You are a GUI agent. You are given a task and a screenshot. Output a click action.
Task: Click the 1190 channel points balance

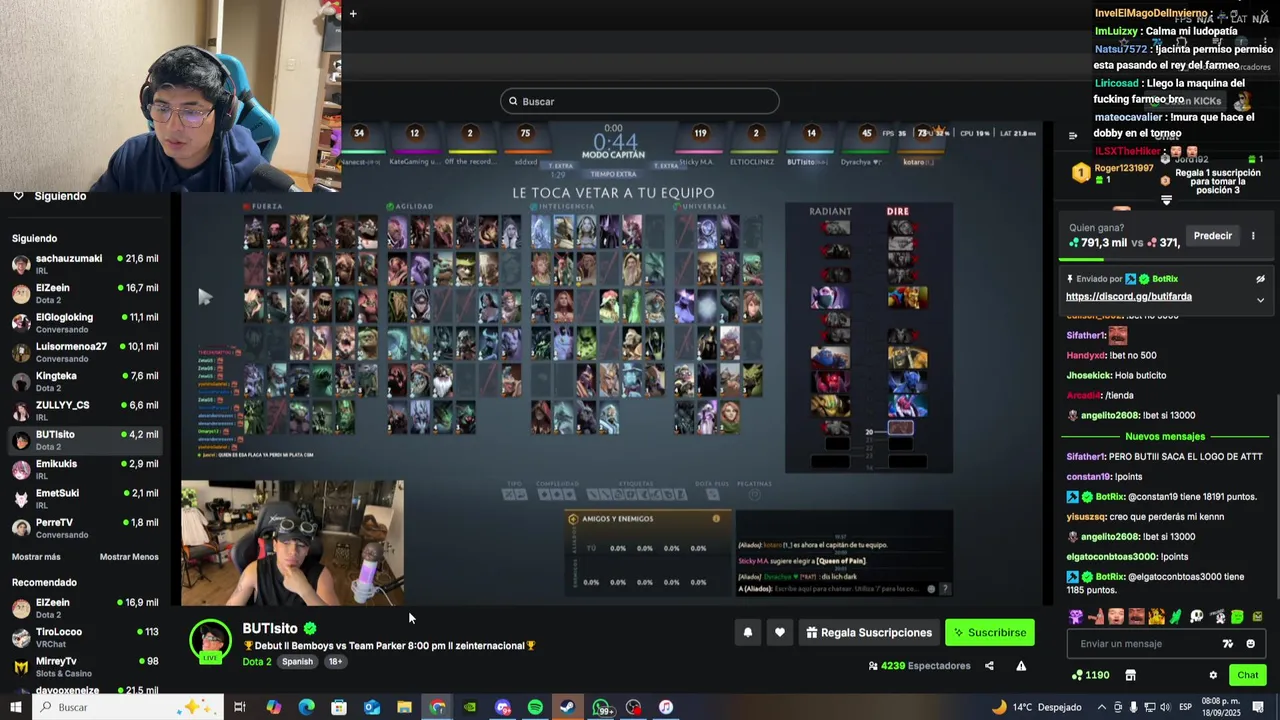(1090, 675)
